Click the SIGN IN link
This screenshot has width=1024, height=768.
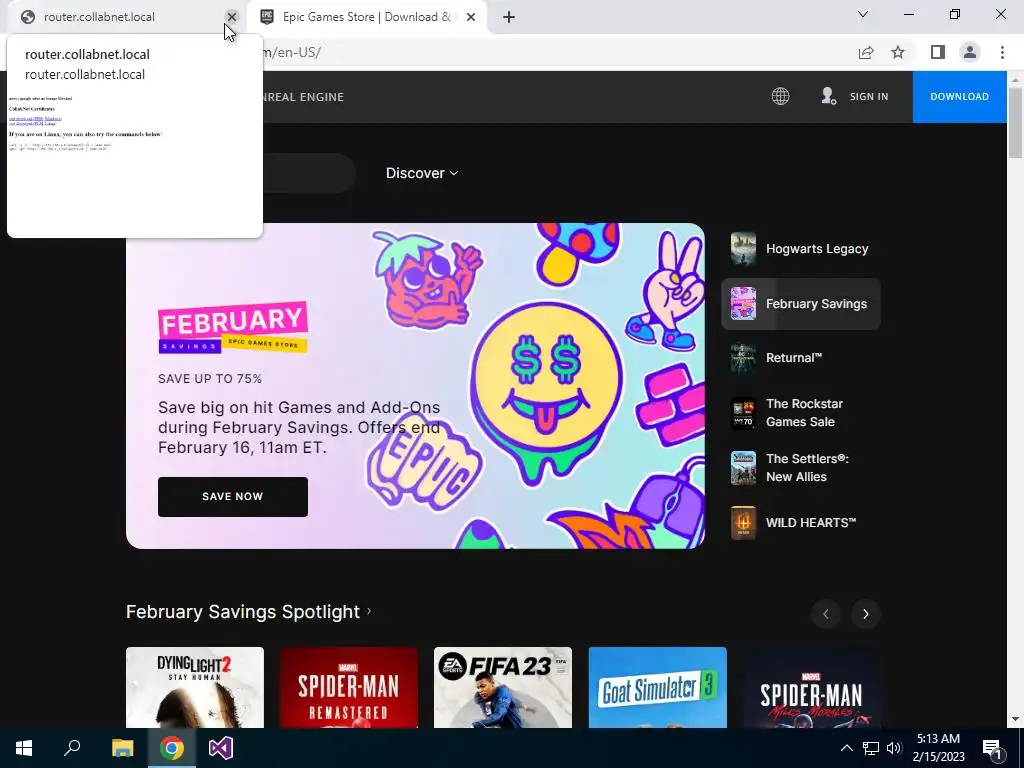point(869,97)
